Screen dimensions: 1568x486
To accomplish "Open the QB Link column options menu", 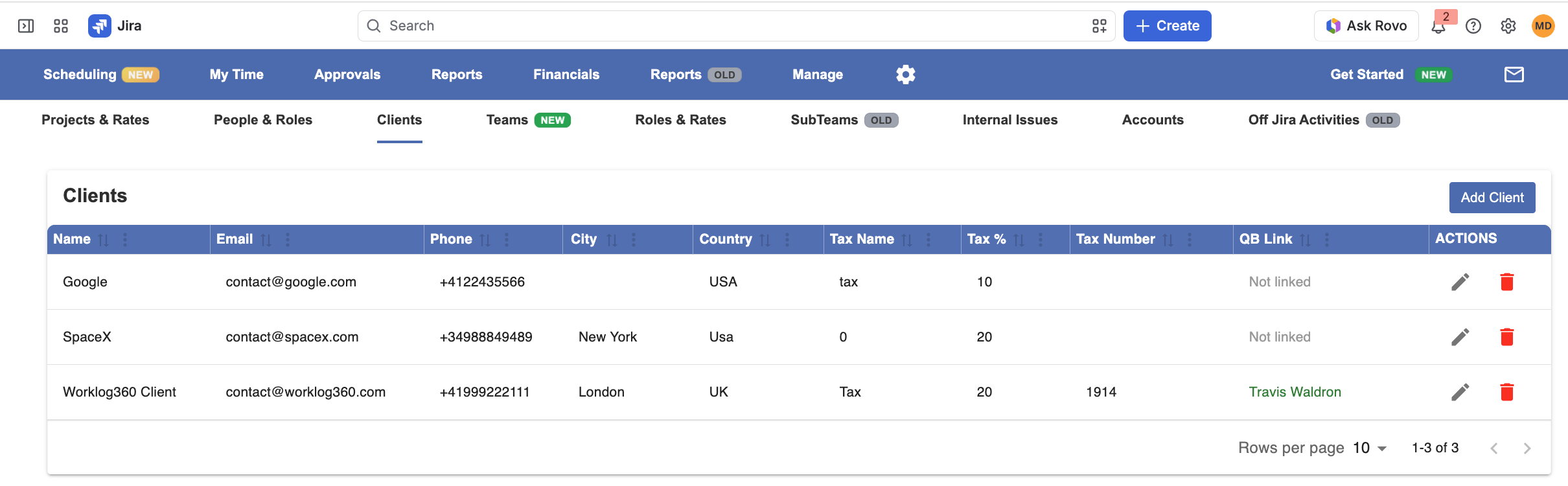I will pyautogui.click(x=1327, y=240).
